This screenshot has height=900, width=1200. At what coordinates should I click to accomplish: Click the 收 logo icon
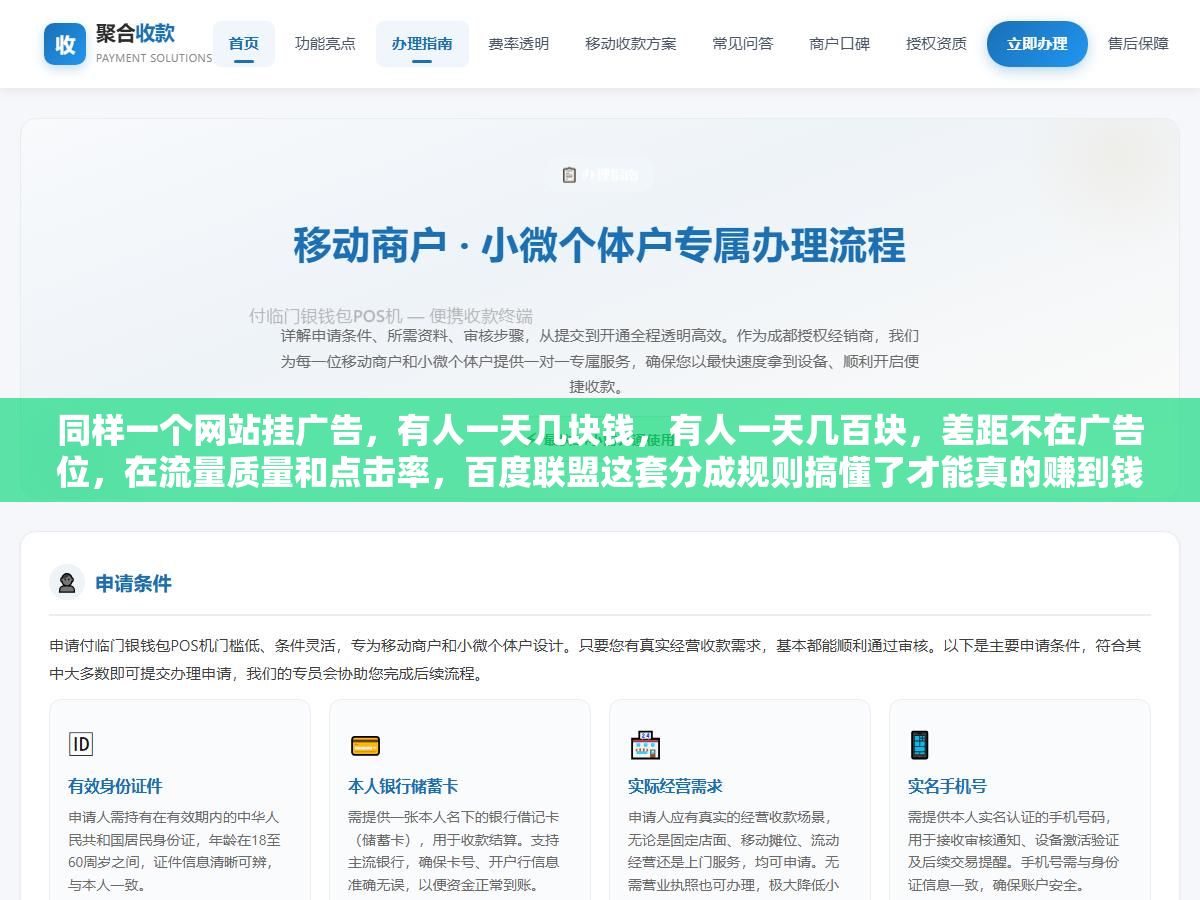65,44
